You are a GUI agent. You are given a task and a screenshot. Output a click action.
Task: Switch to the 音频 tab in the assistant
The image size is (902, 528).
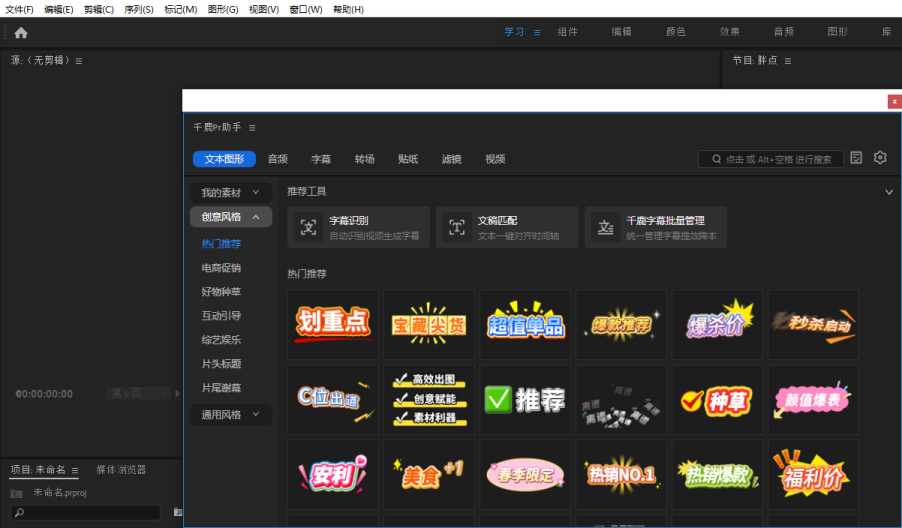click(x=277, y=159)
